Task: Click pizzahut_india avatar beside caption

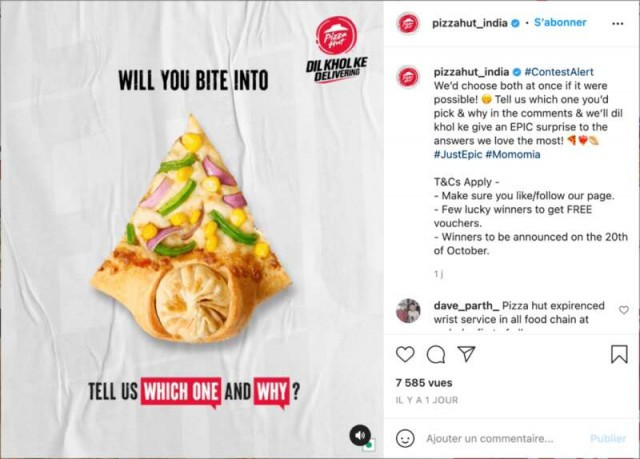Action: pos(408,76)
